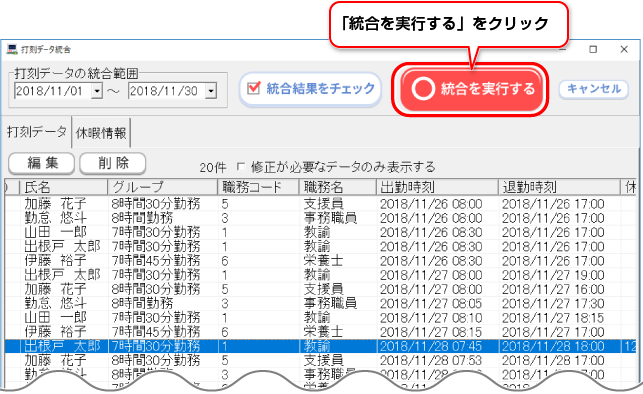Click the 打刻データ統合 window title icon
This screenshot has width=643, height=394.
tap(12, 50)
